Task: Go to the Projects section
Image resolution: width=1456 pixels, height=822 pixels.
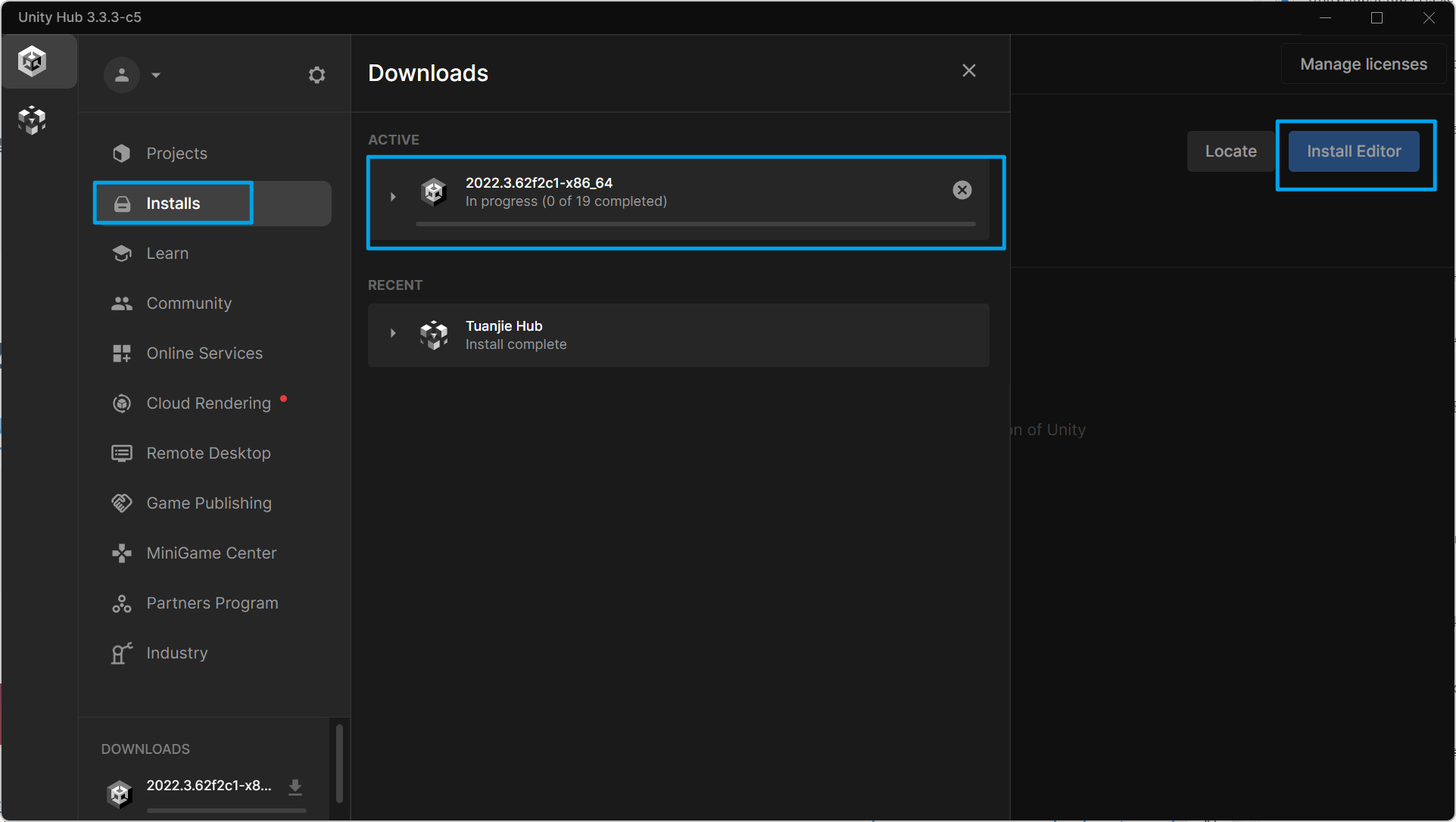Action: pyautogui.click(x=176, y=154)
